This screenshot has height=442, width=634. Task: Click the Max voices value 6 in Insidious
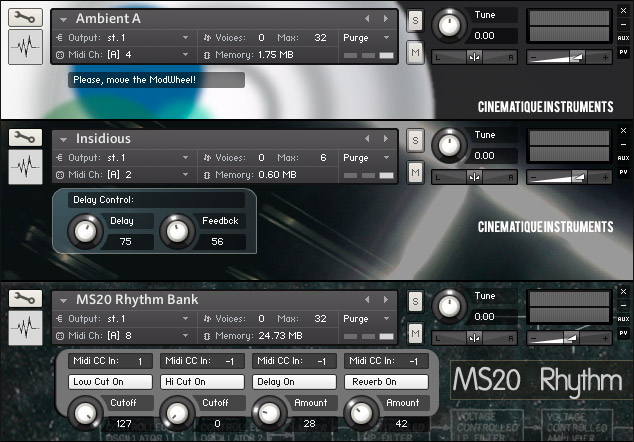[x=323, y=158]
